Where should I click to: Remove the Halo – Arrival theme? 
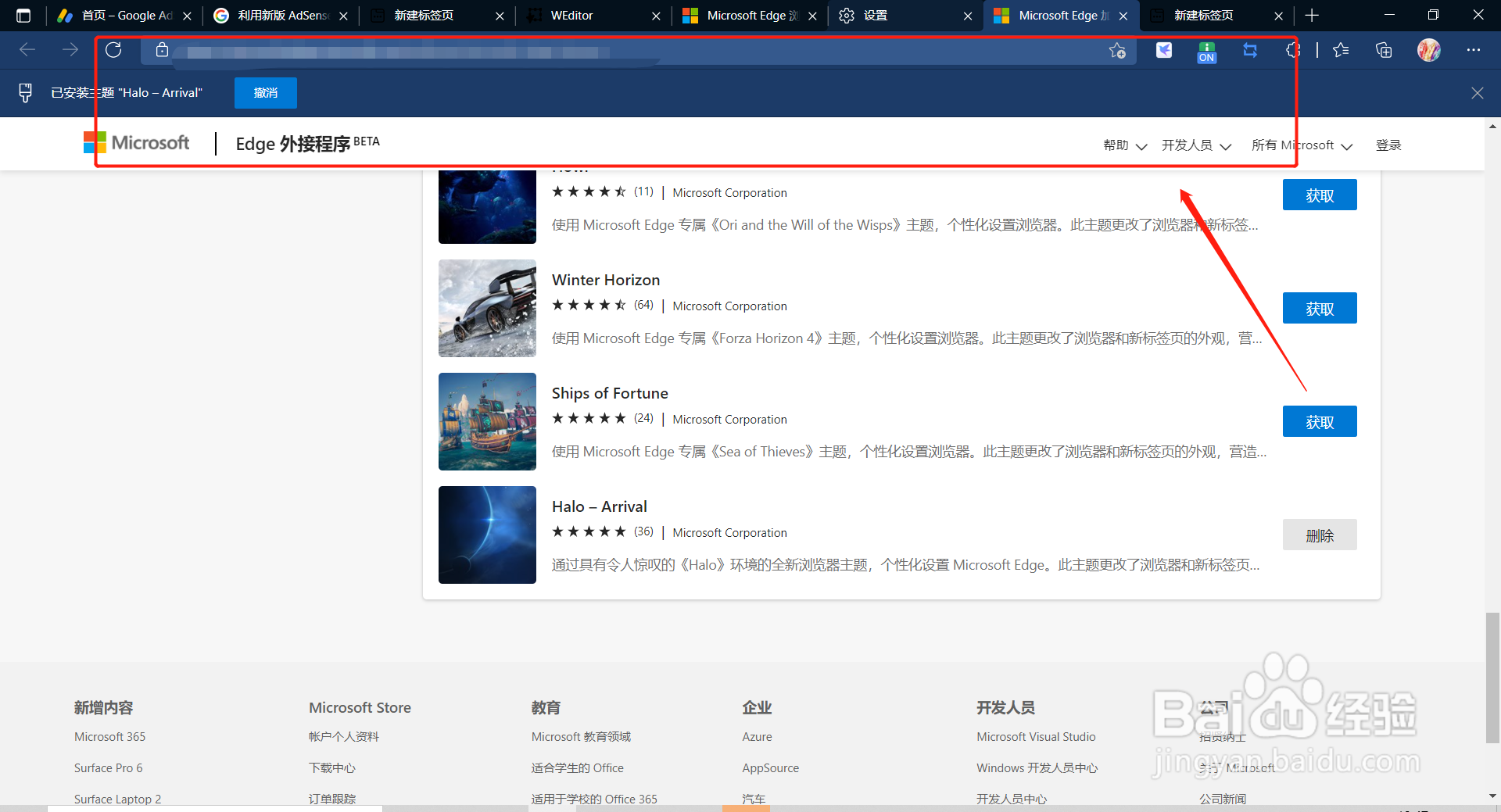coord(1320,535)
